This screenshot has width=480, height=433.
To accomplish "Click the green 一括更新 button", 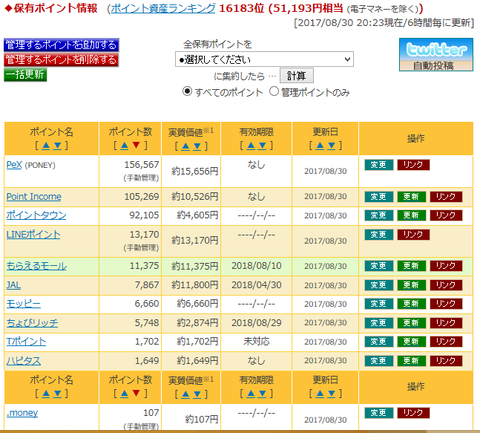I will (x=25, y=75).
